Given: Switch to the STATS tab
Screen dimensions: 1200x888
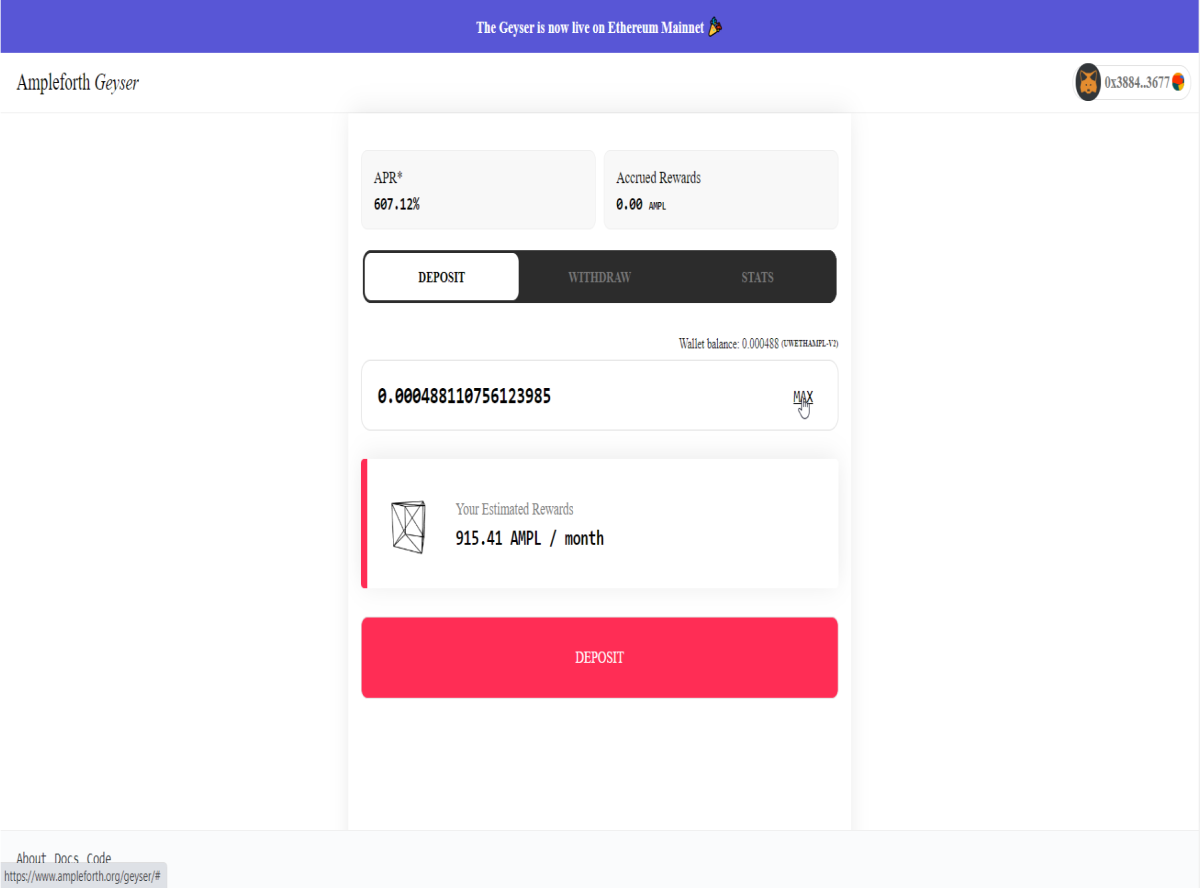Looking at the screenshot, I should pos(757,277).
